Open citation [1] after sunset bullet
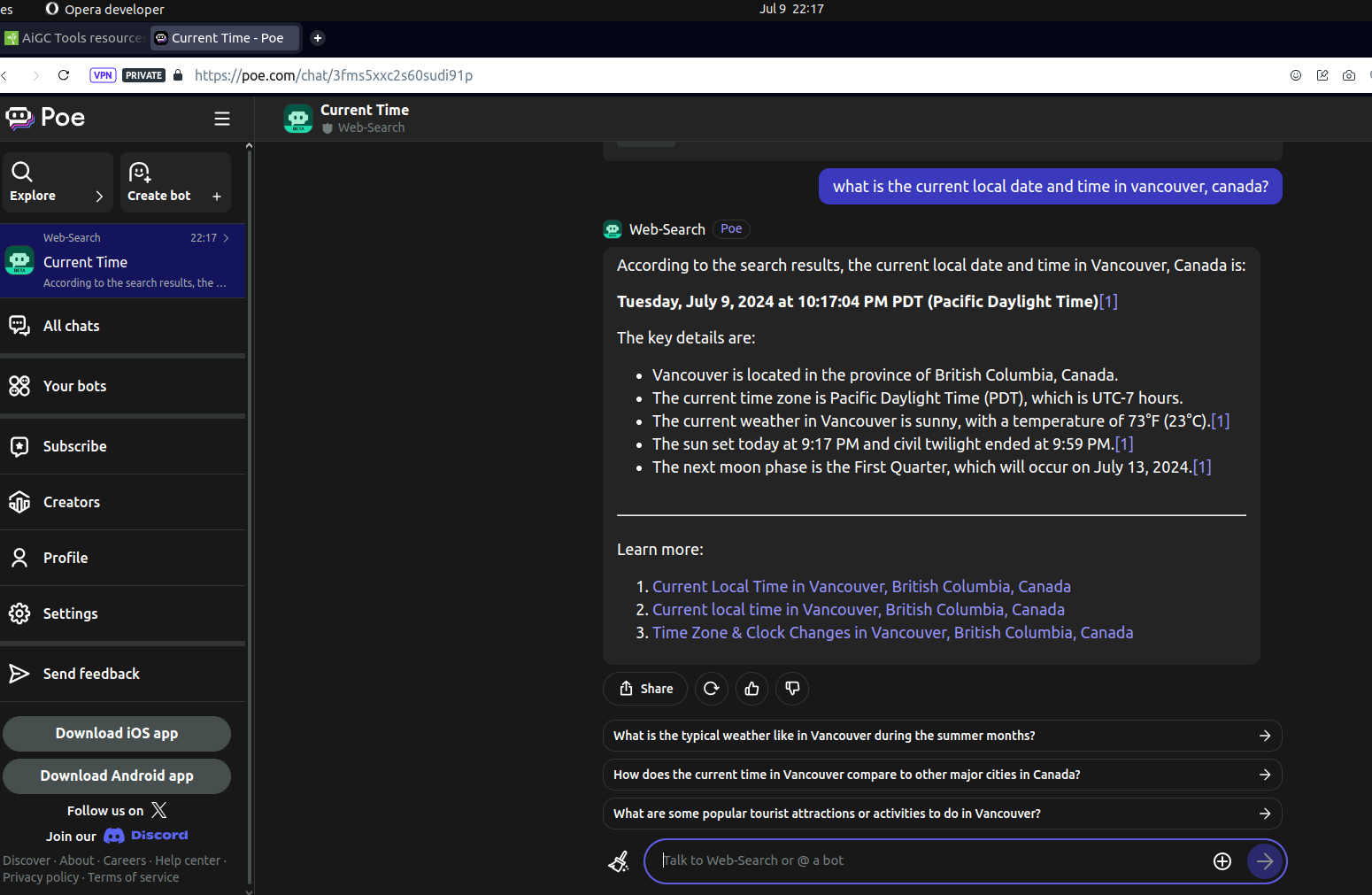This screenshot has height=895, width=1372. (1124, 444)
